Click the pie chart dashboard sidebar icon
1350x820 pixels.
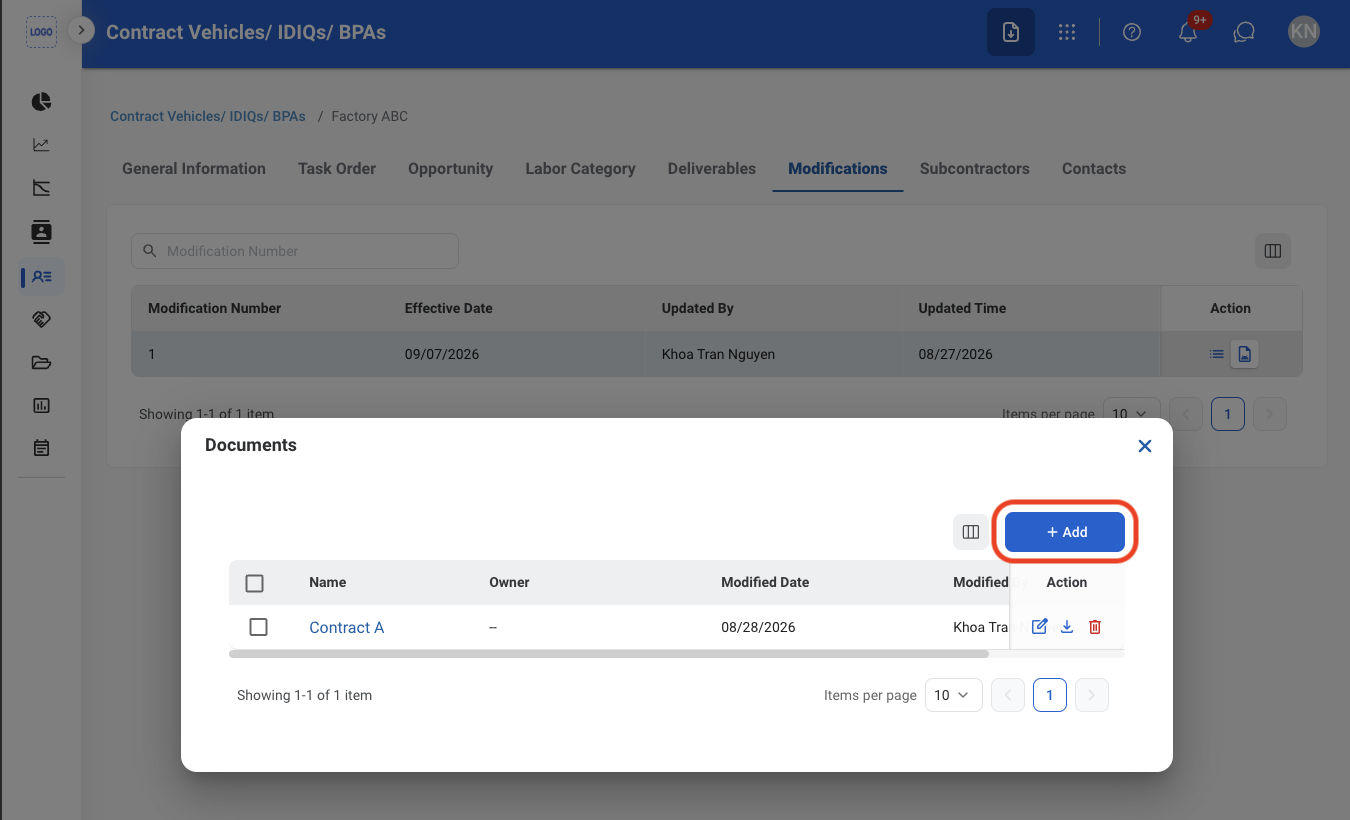pyautogui.click(x=41, y=102)
